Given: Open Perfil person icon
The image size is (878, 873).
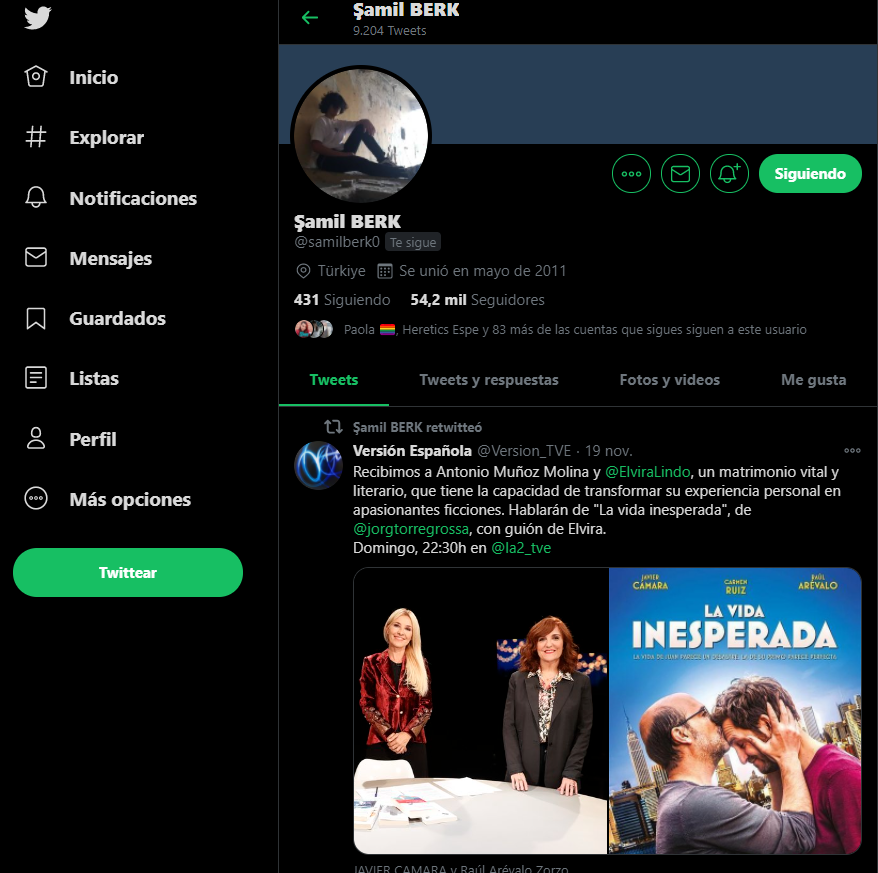Looking at the screenshot, I should [x=36, y=438].
